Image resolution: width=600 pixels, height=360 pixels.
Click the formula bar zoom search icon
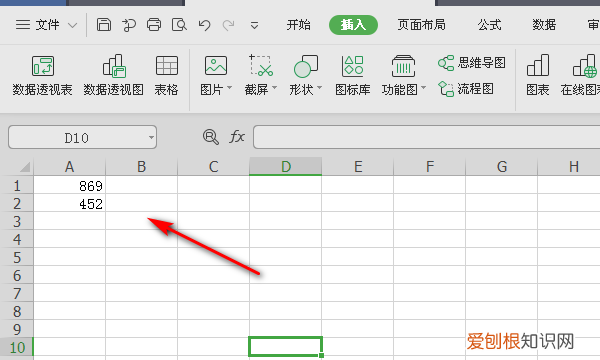pos(210,137)
